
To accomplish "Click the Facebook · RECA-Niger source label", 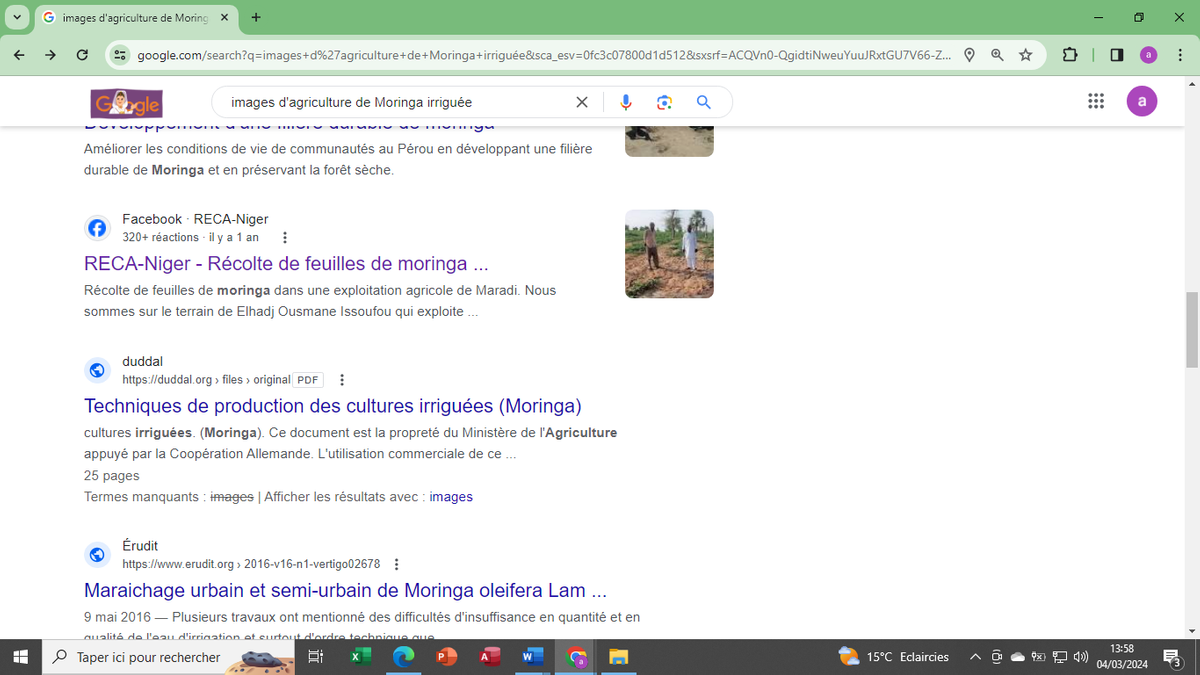I will click(195, 219).
